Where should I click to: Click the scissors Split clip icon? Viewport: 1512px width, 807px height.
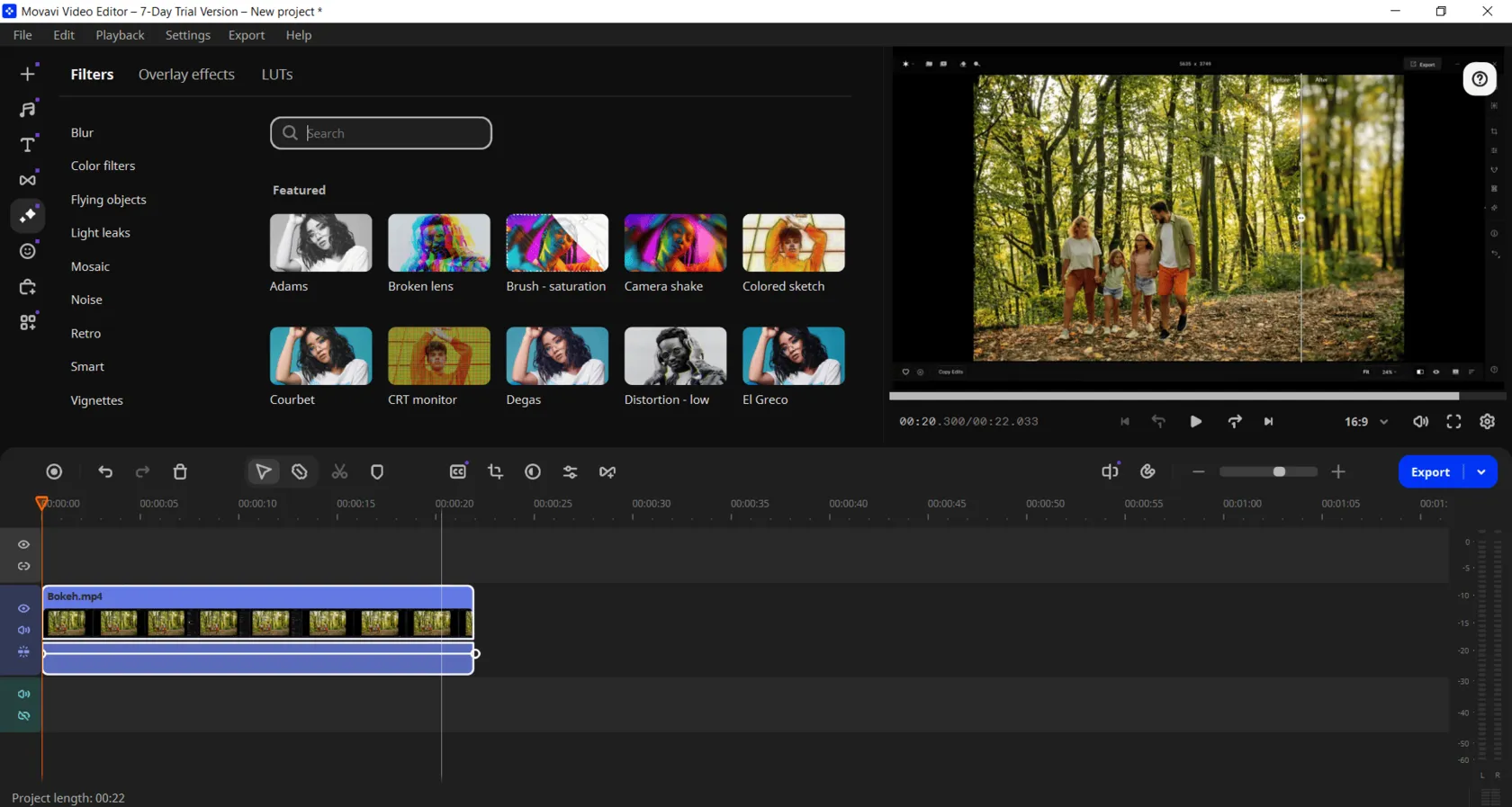click(x=339, y=471)
